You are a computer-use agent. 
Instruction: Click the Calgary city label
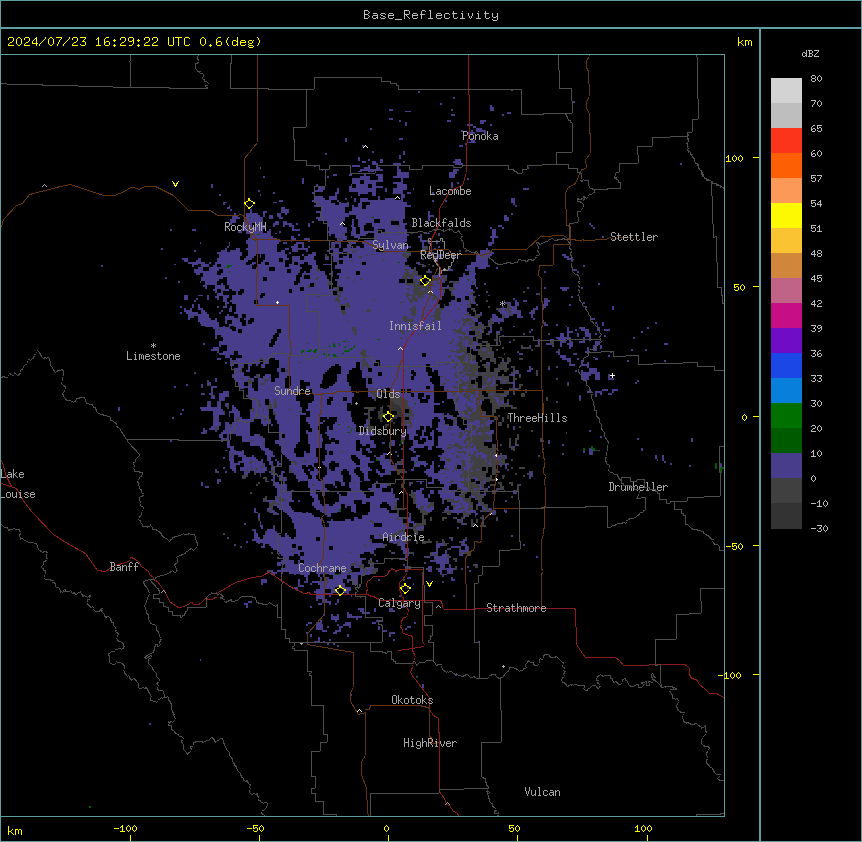click(399, 603)
